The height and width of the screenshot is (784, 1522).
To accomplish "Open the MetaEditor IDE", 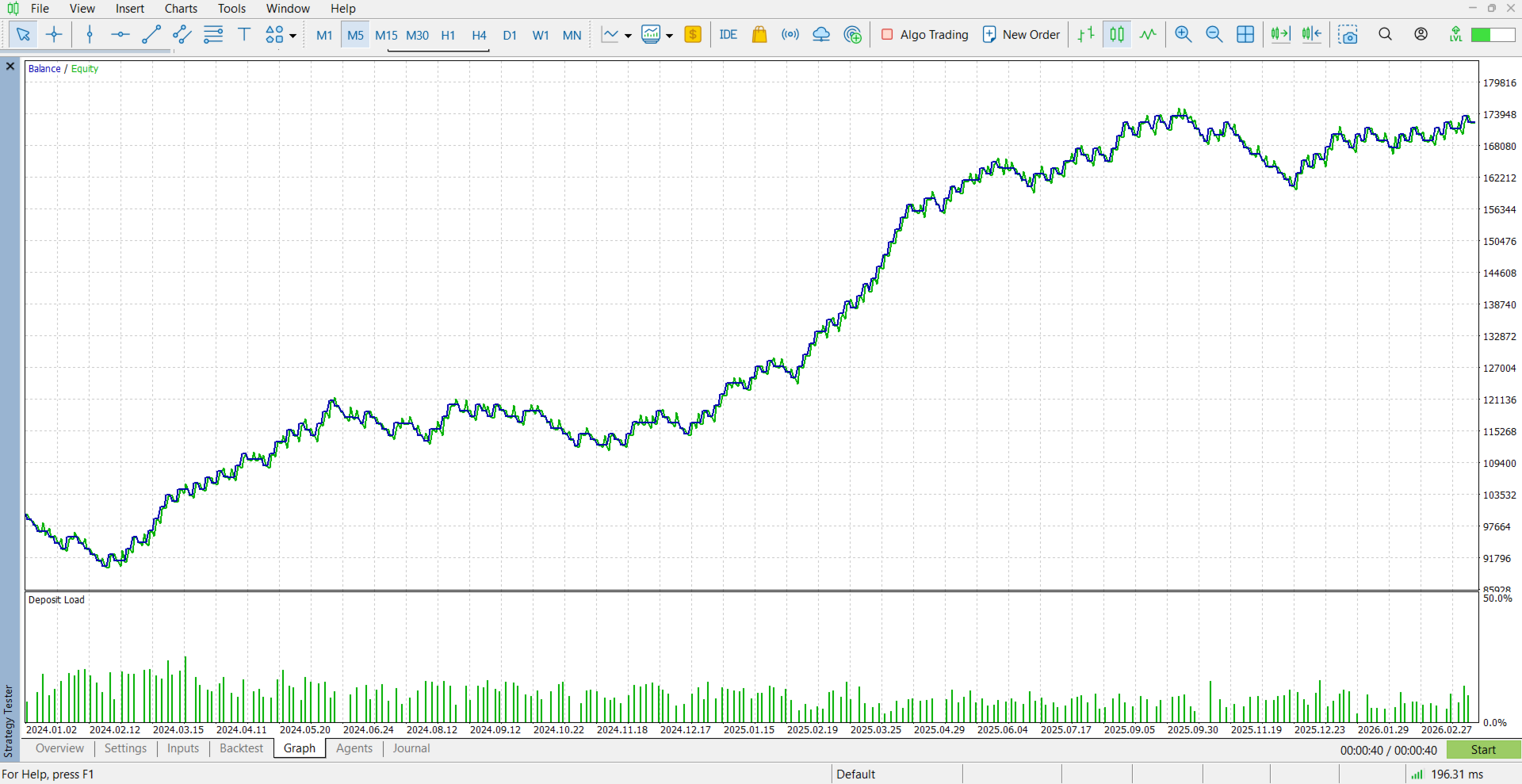I will 728,34.
